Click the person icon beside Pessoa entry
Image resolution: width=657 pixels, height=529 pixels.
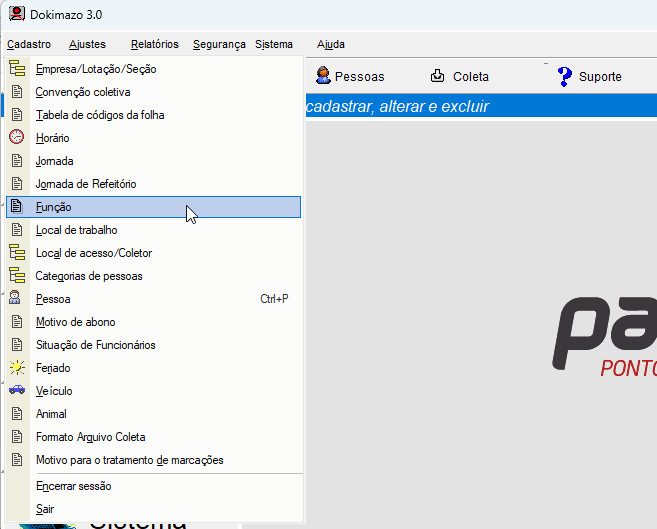coord(16,299)
